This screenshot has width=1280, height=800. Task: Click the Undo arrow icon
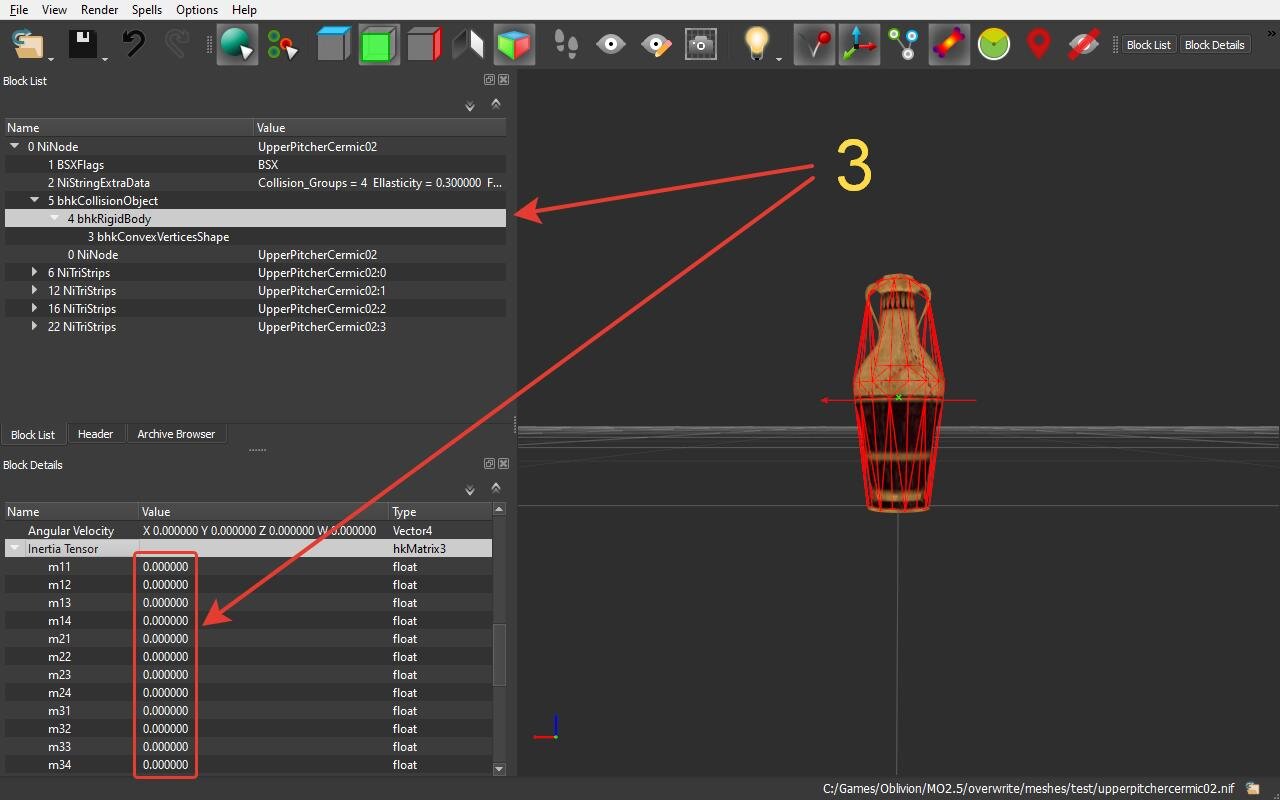[x=133, y=44]
